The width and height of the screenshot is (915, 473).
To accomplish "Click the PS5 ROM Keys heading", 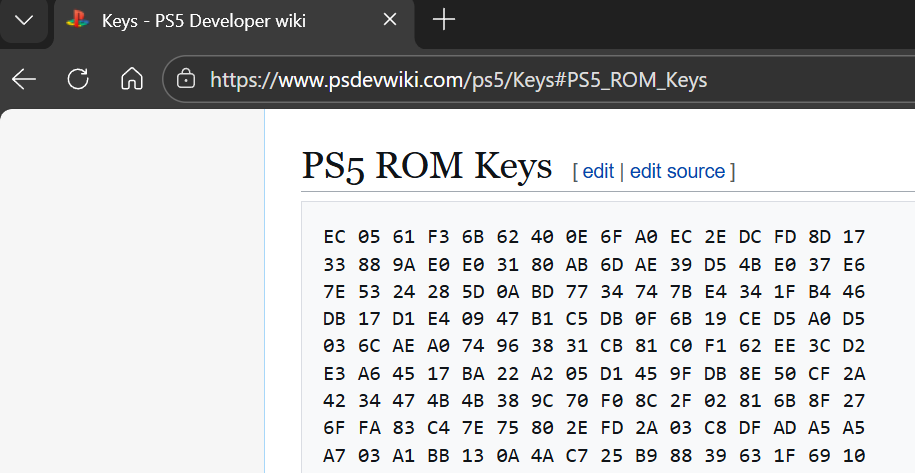I will [x=427, y=166].
